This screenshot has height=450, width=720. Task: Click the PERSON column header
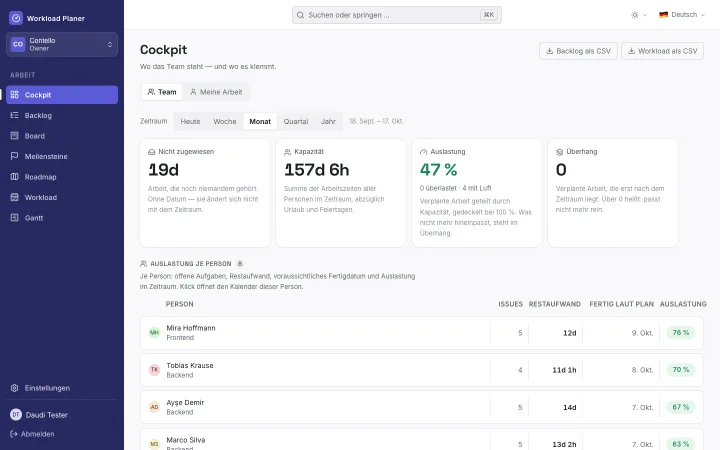(x=180, y=304)
